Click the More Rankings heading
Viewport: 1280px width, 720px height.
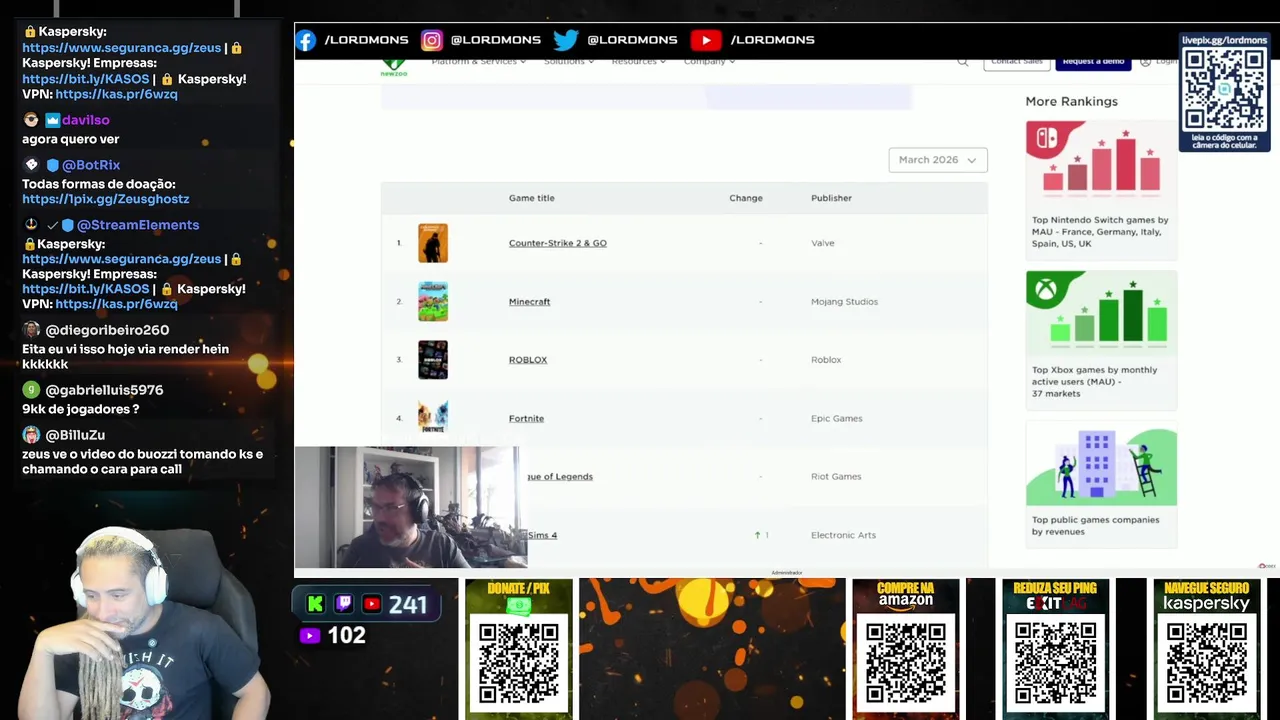1071,101
